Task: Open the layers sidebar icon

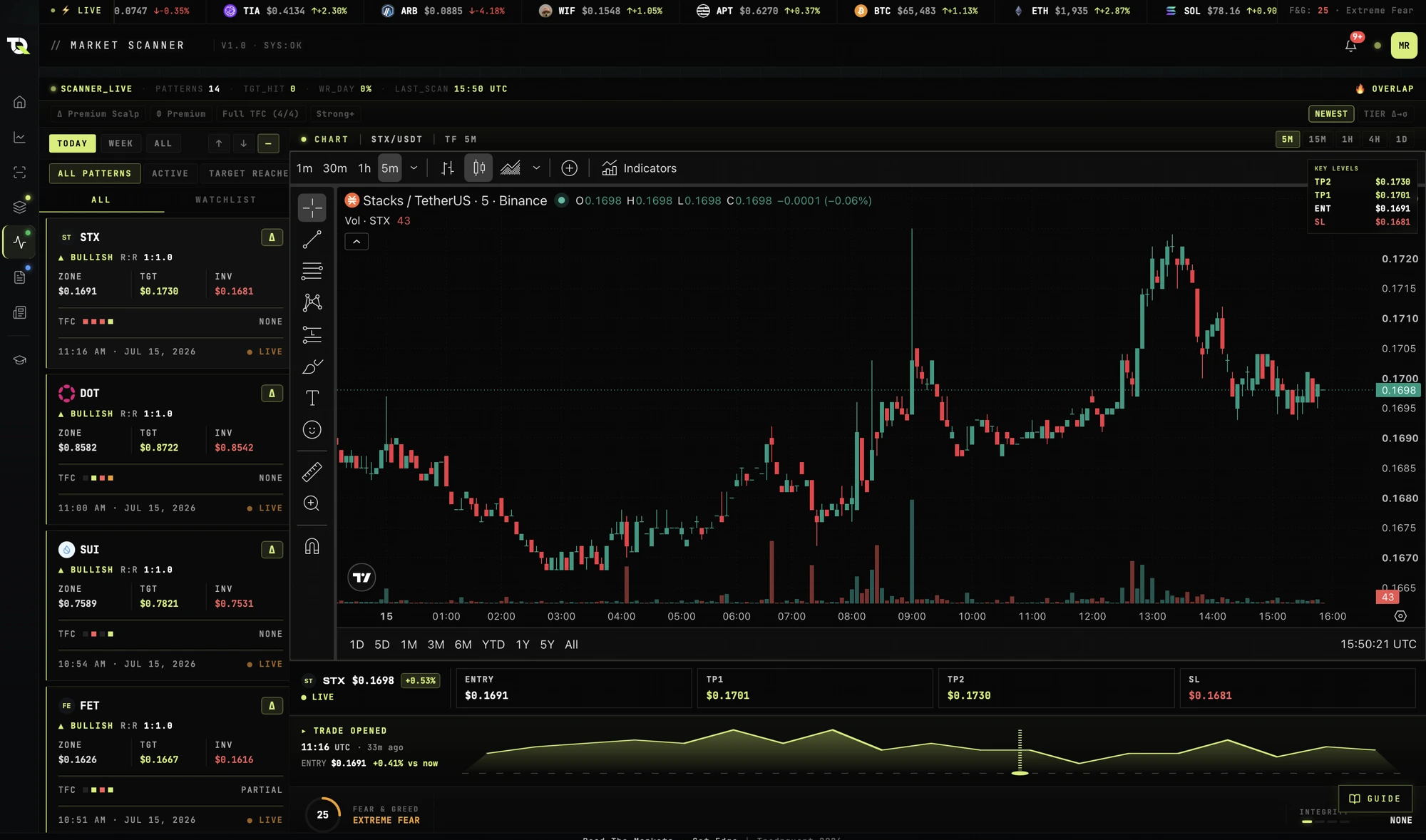Action: coord(20,207)
